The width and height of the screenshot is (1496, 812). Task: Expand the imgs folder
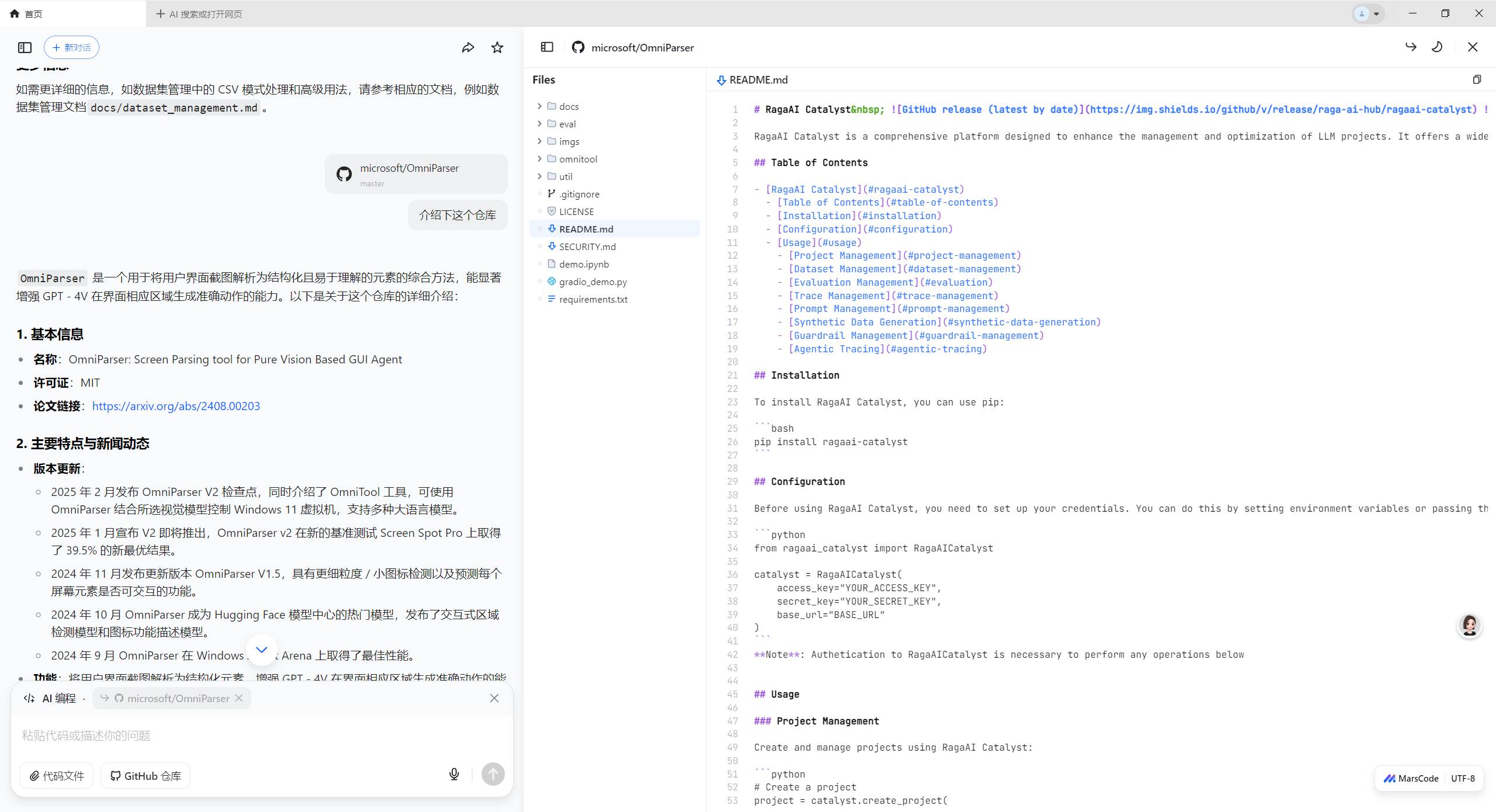click(615, 141)
